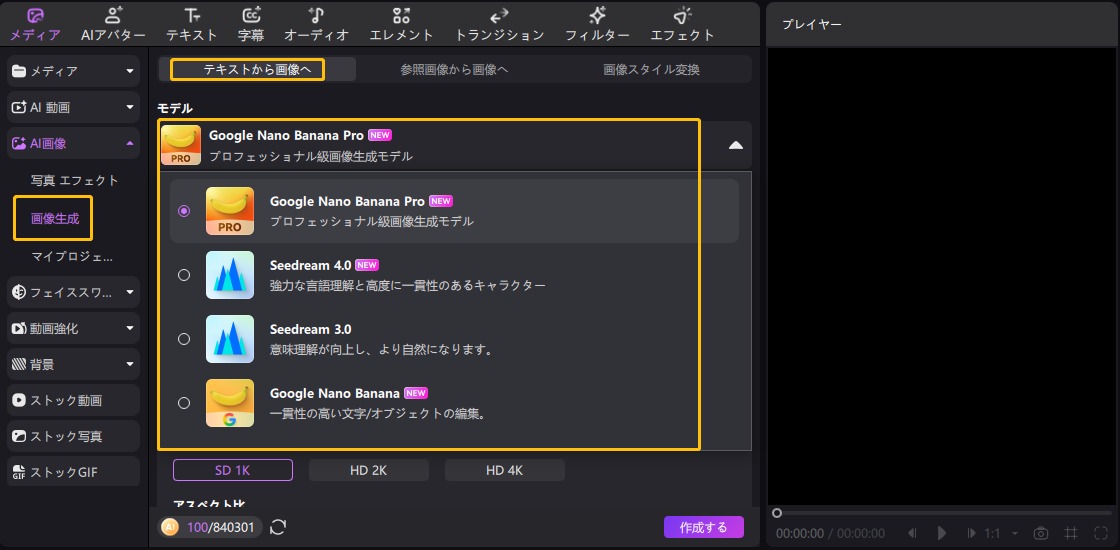Open the AIアバター tab
Viewport: 1120px width, 550px height.
(113, 24)
